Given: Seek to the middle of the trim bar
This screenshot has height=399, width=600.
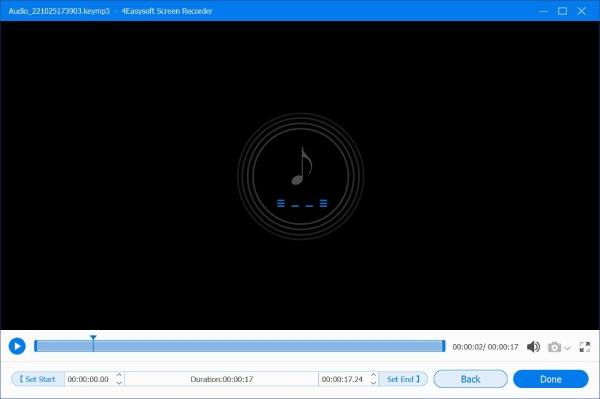Looking at the screenshot, I should pos(240,346).
